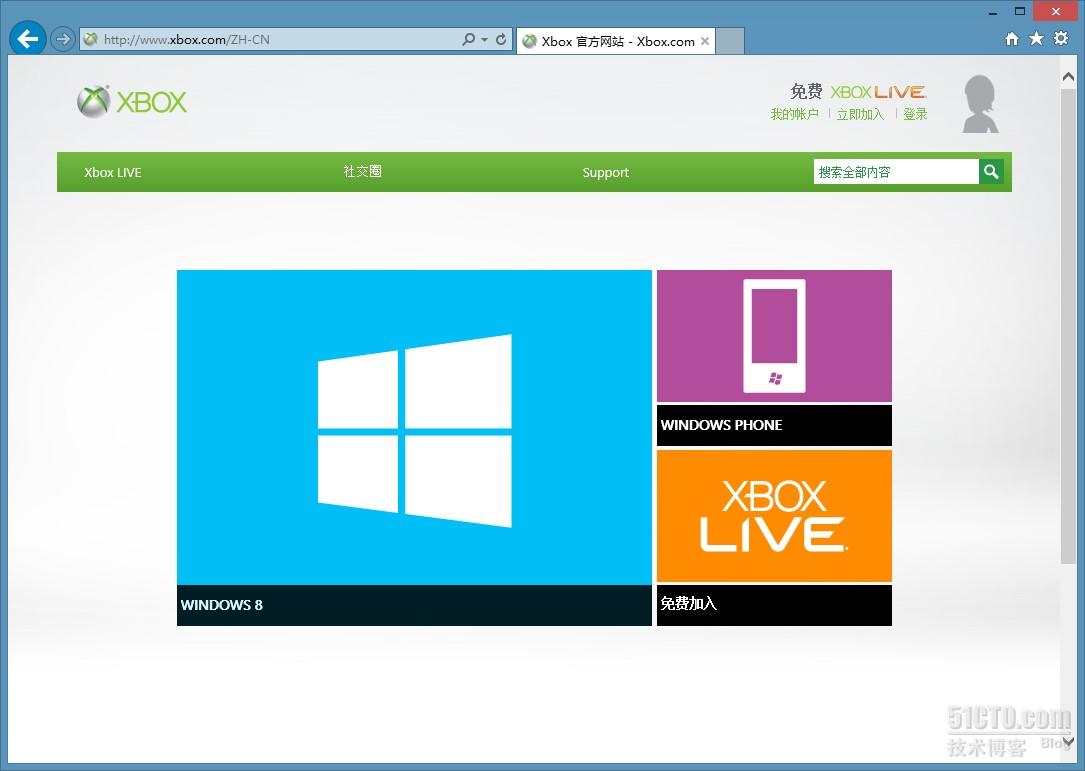Screen dimensions: 1085x771
Task: Open the Support menu item
Action: (605, 172)
